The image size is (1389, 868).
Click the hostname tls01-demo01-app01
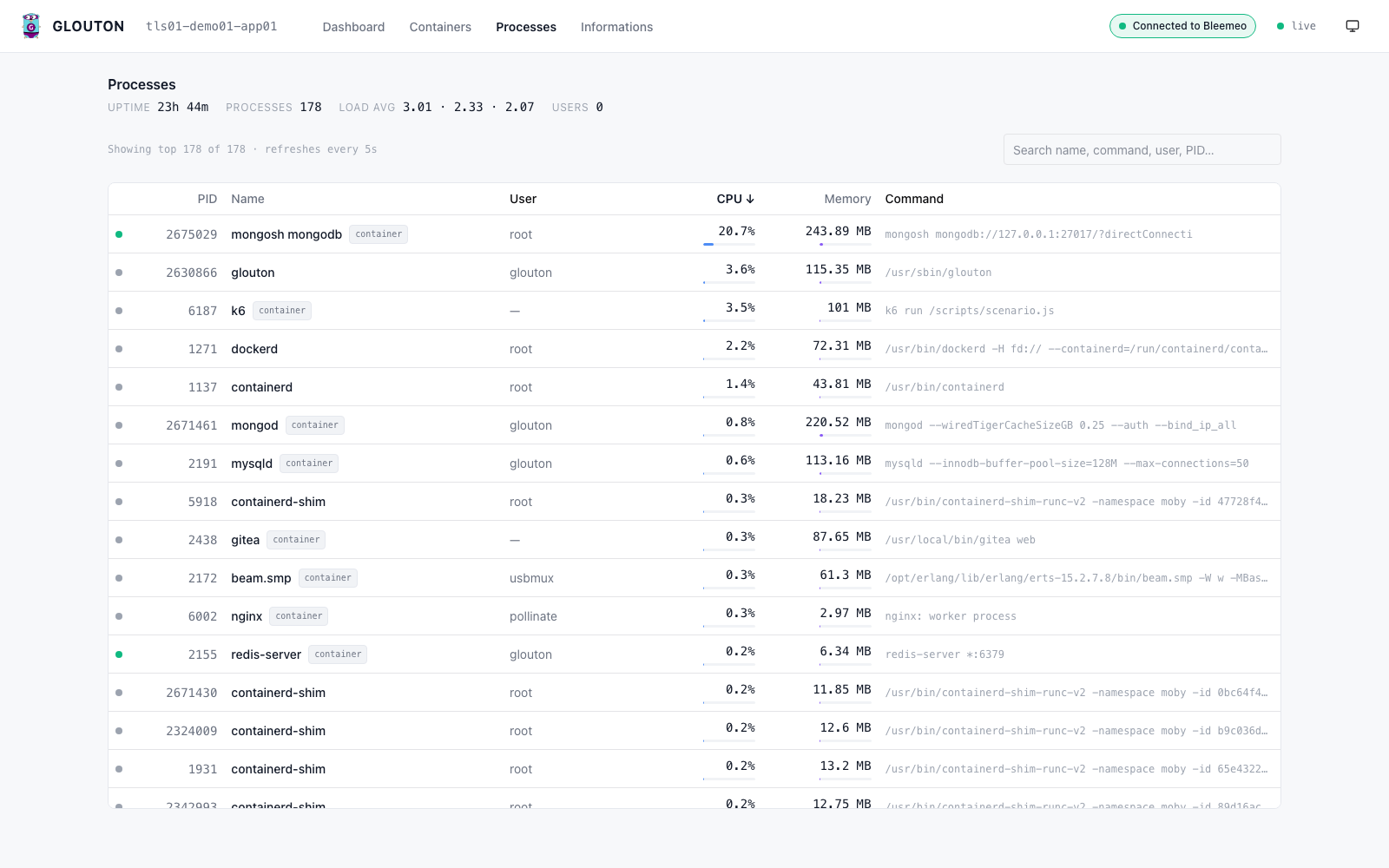pos(212,26)
